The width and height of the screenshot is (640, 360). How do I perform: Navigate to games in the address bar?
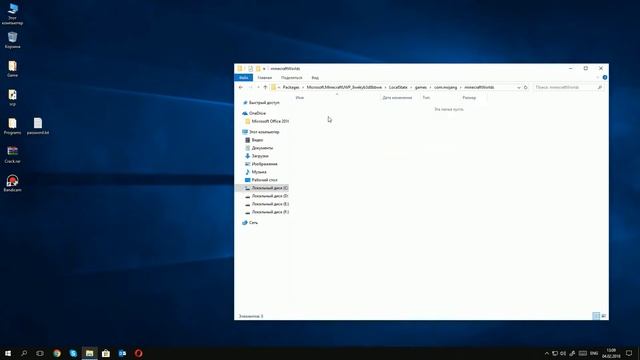tap(421, 87)
